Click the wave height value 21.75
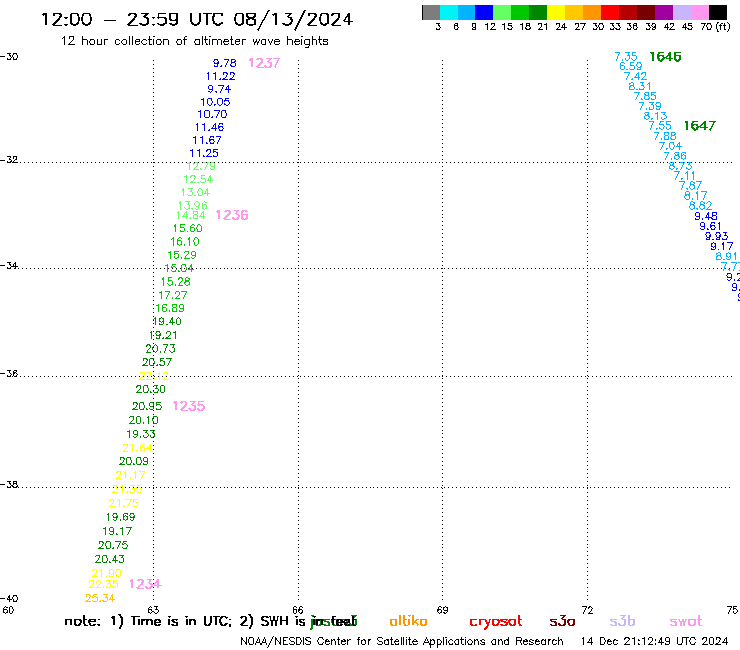Viewport: 740px width, 650px height. tap(124, 503)
